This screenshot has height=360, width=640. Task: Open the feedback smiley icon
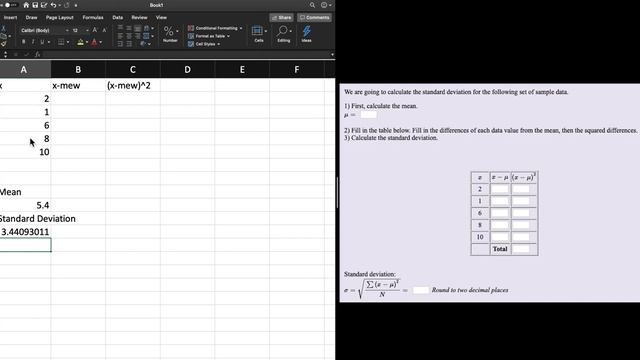pyautogui.click(x=324, y=5)
